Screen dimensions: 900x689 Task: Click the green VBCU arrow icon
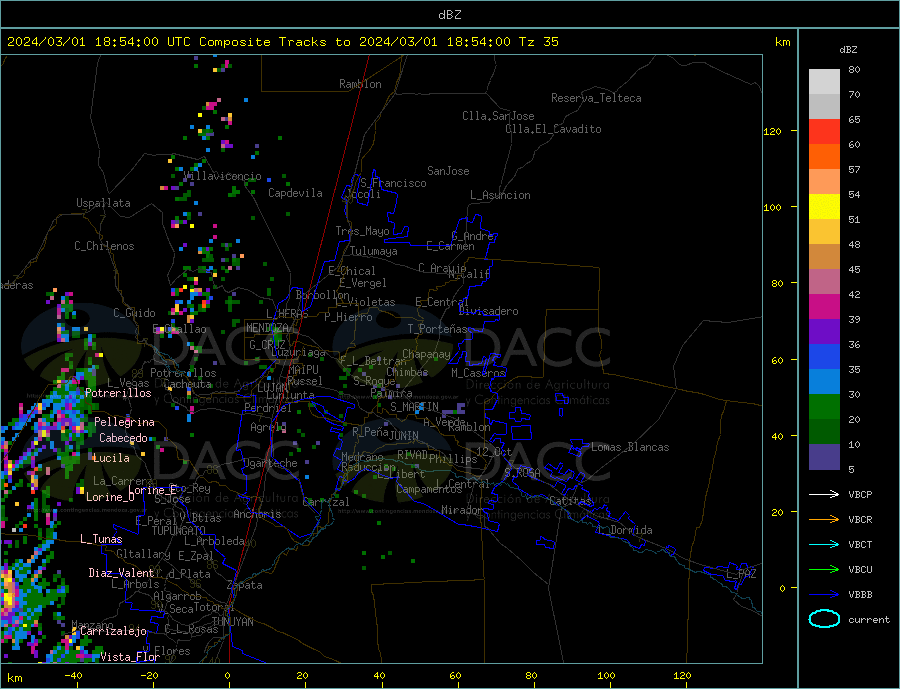(x=824, y=570)
